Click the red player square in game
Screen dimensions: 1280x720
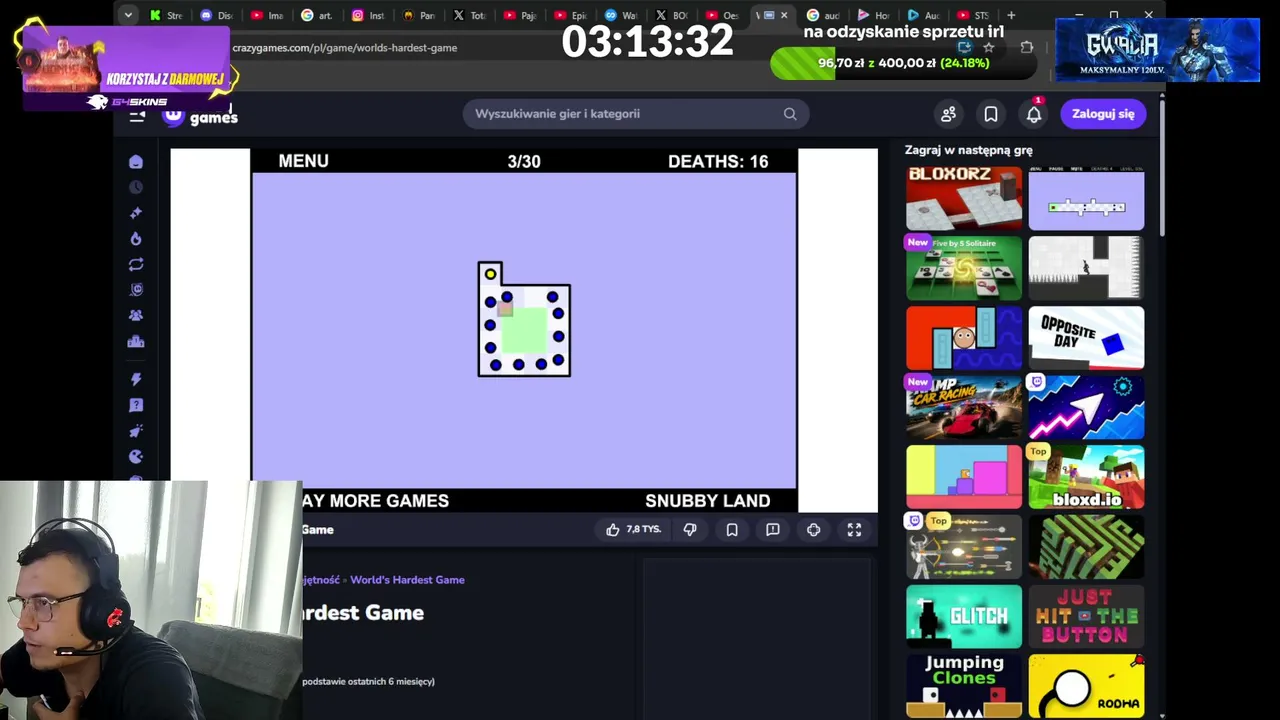pyautogui.click(x=505, y=309)
